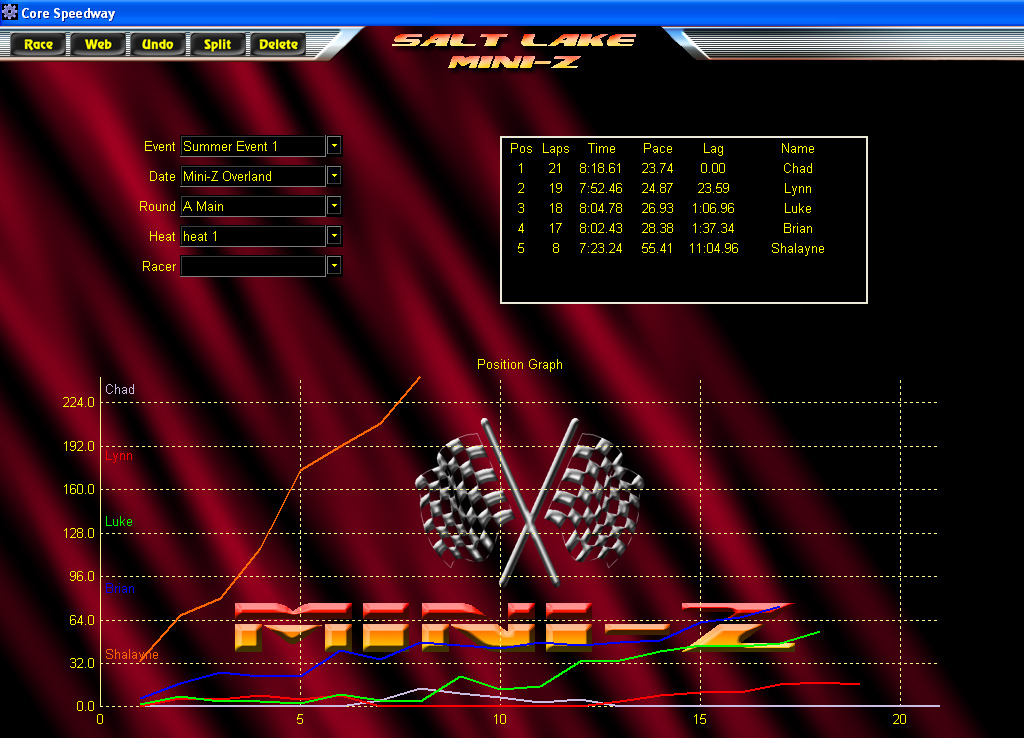
Task: Select Brian in the results table
Action: click(x=797, y=229)
